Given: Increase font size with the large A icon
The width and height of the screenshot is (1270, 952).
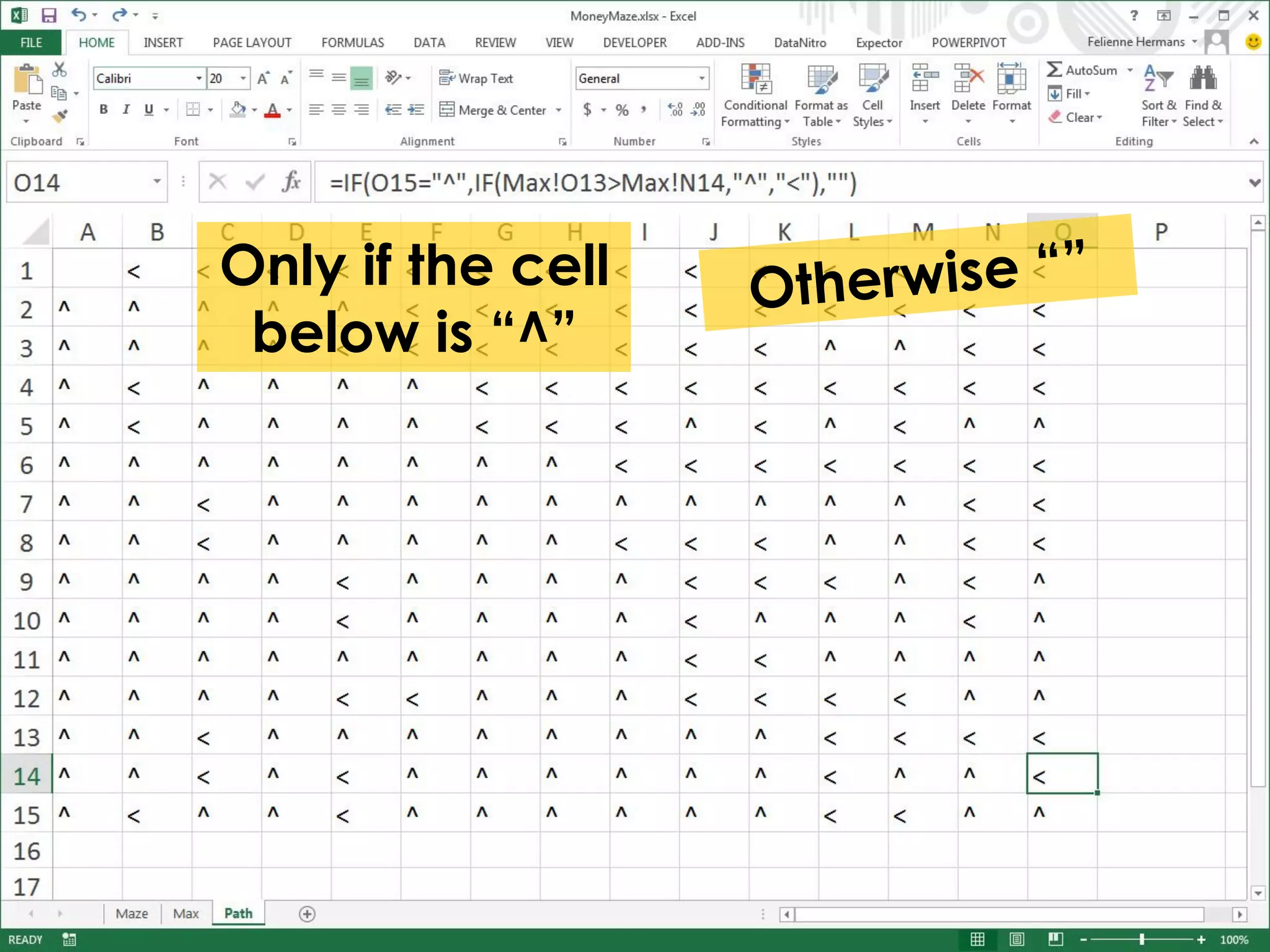Looking at the screenshot, I should [264, 78].
